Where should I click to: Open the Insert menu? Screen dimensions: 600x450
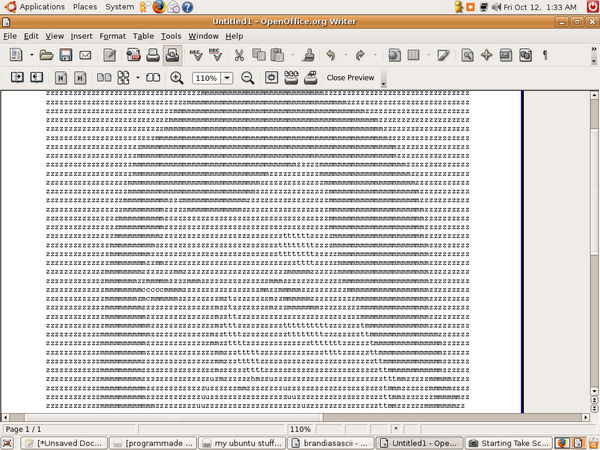point(82,36)
